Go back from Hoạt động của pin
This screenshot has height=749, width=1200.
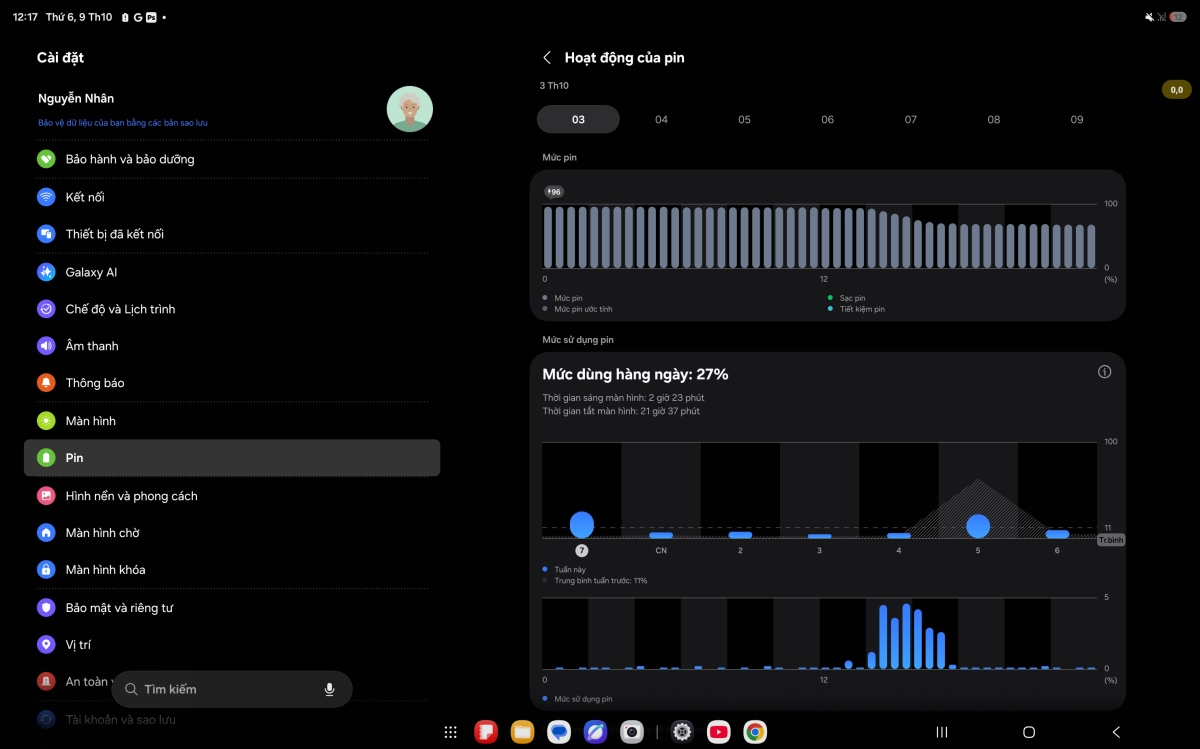click(547, 58)
